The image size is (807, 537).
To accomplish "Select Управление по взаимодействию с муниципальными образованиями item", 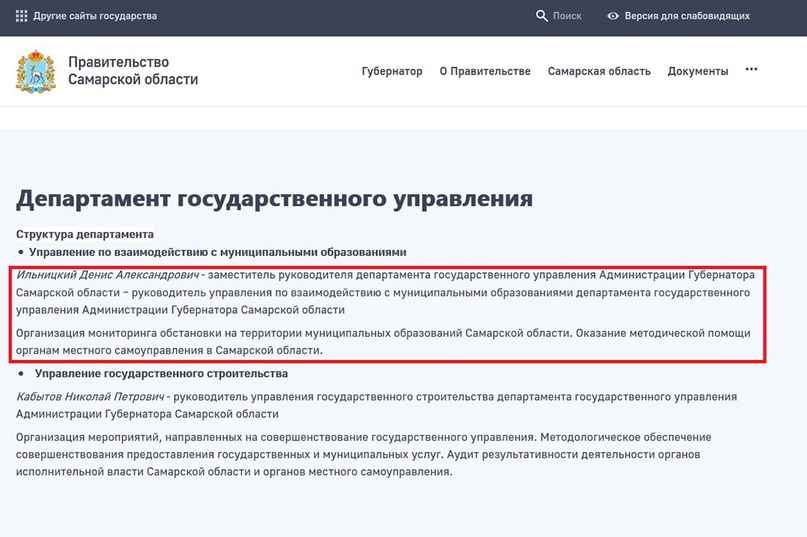I will tap(217, 252).
